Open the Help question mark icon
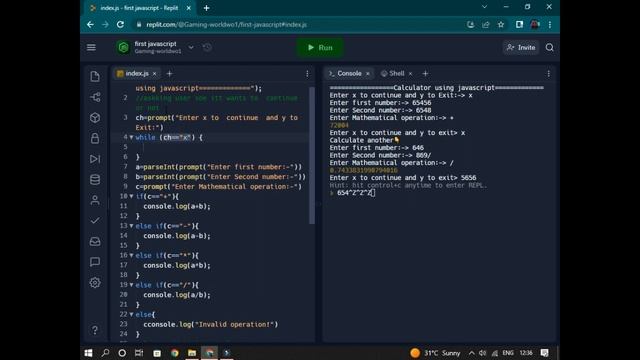Screen dimensions: 640x360 [x=95, y=330]
